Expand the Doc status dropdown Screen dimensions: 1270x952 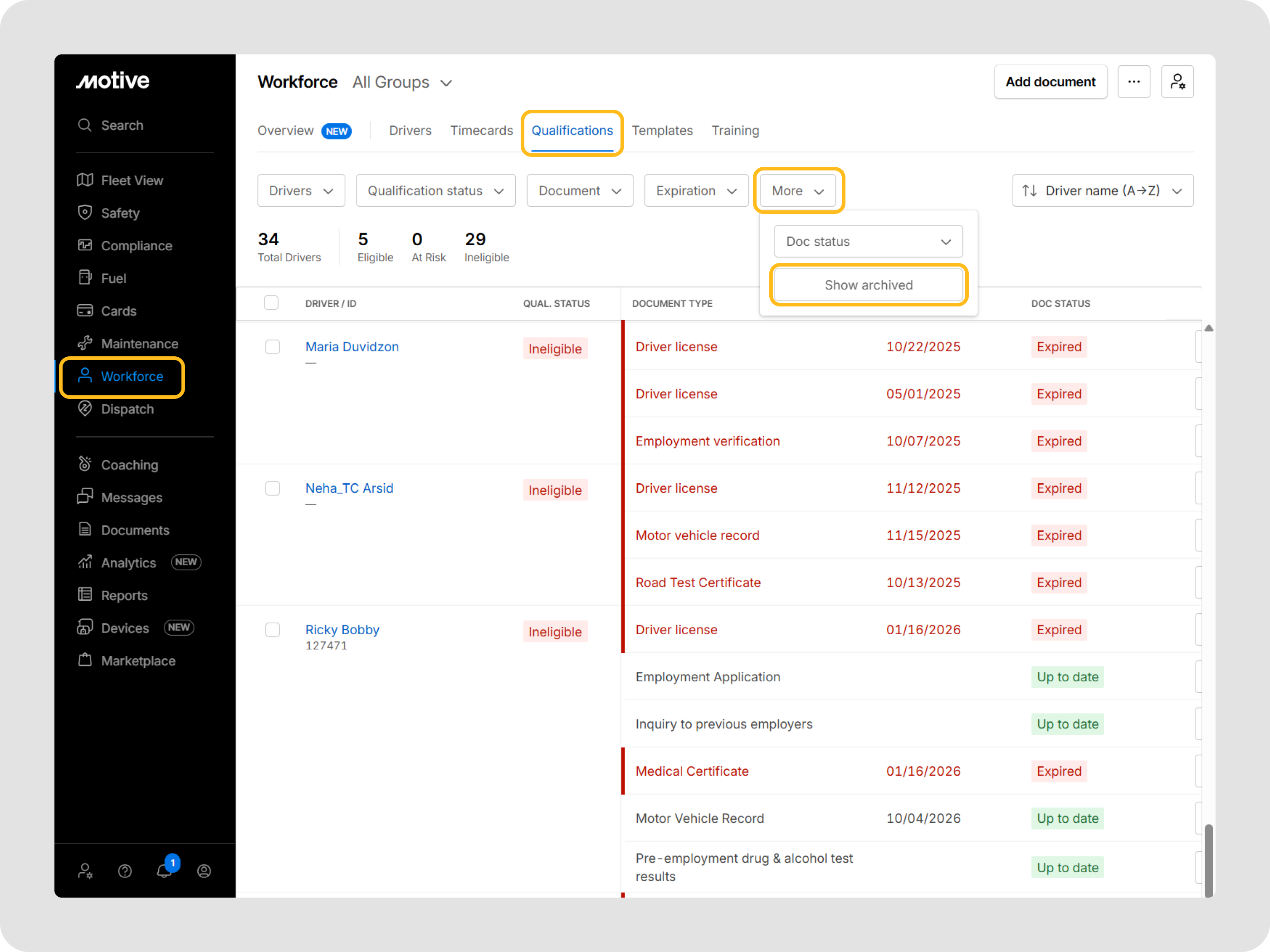point(868,242)
